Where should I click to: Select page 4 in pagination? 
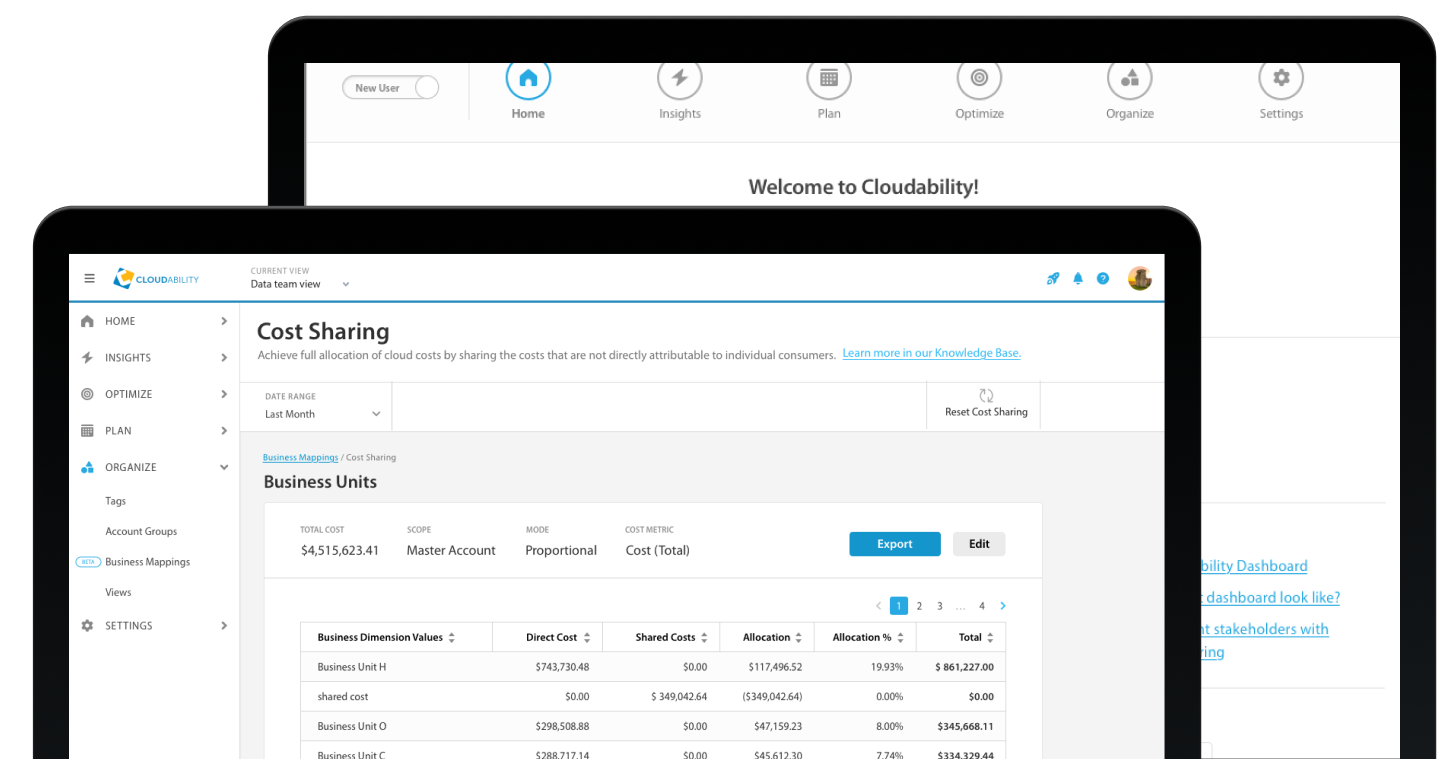[x=982, y=606]
